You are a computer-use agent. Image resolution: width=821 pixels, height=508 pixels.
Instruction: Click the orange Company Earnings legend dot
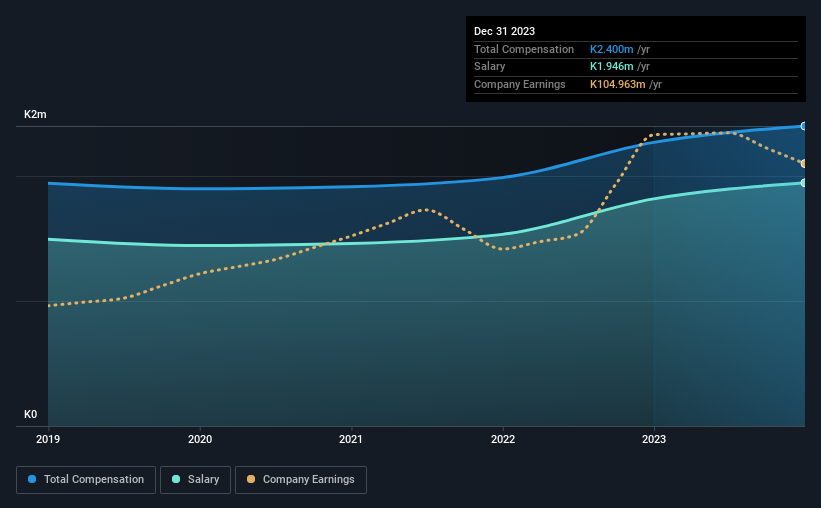[x=251, y=479]
